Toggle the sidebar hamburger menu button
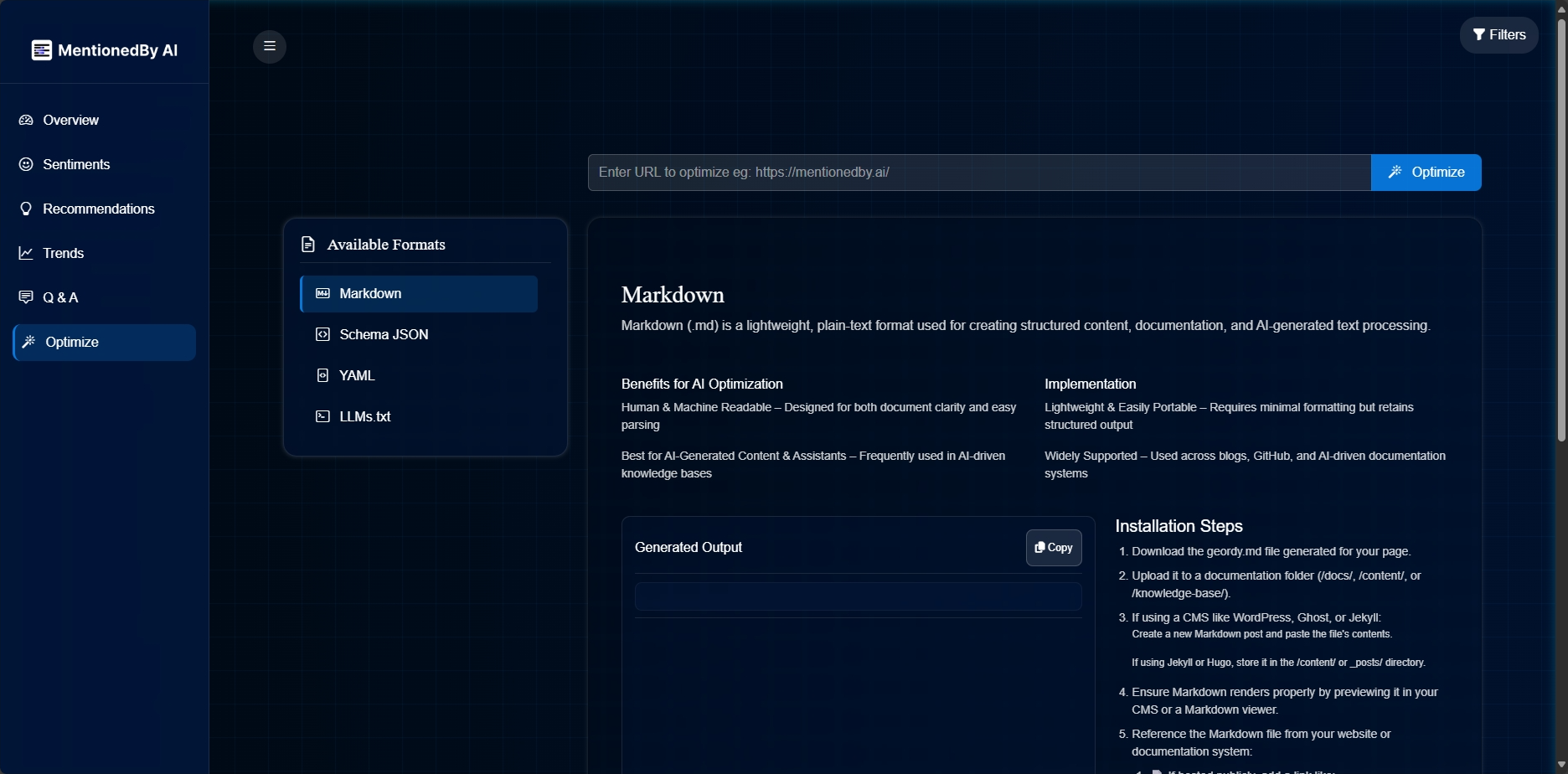Image resolution: width=1568 pixels, height=774 pixels. [x=270, y=46]
